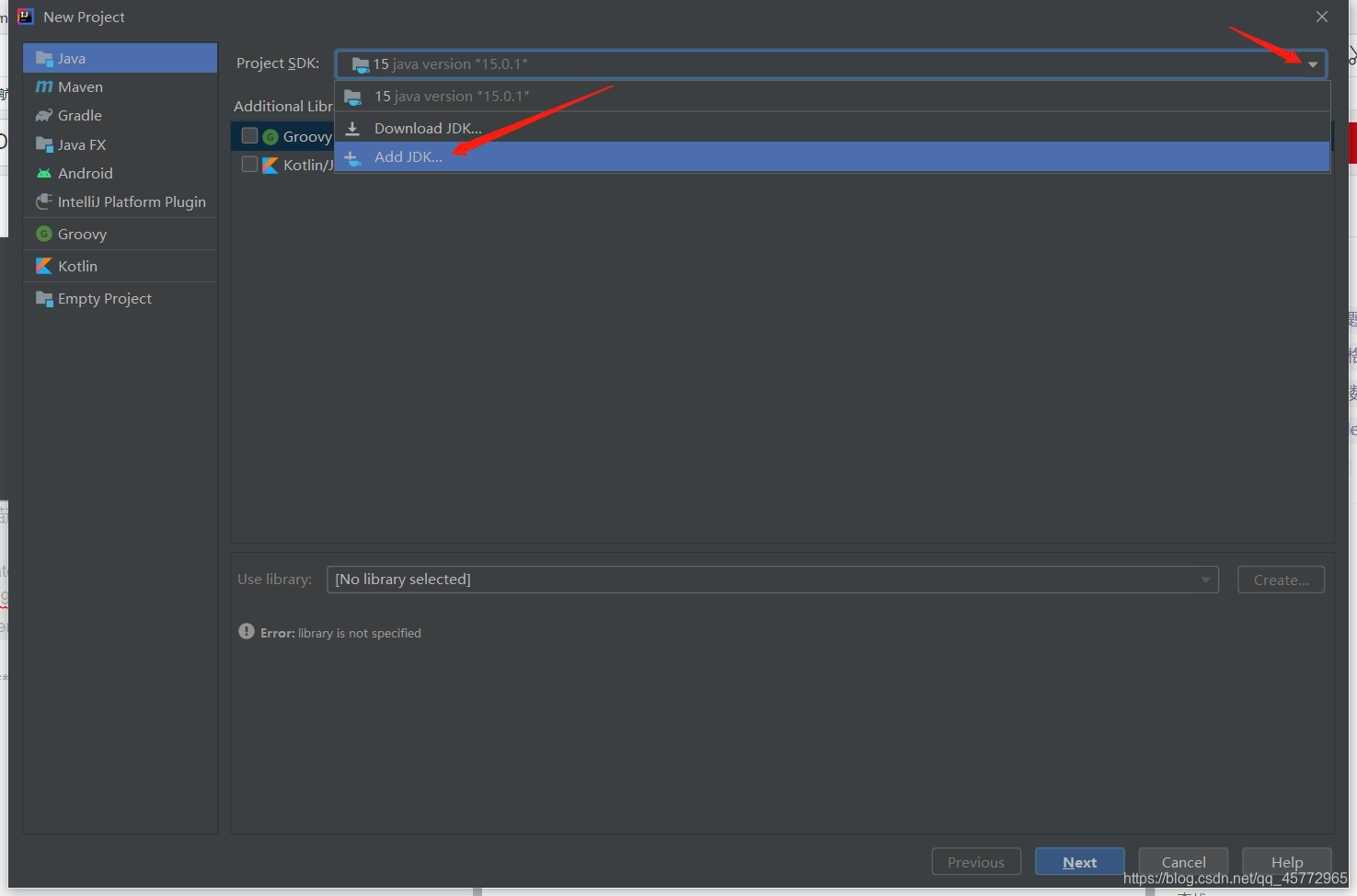This screenshot has width=1357, height=896.
Task: Select IntelliJ Platform Plugin type
Action: (120, 201)
